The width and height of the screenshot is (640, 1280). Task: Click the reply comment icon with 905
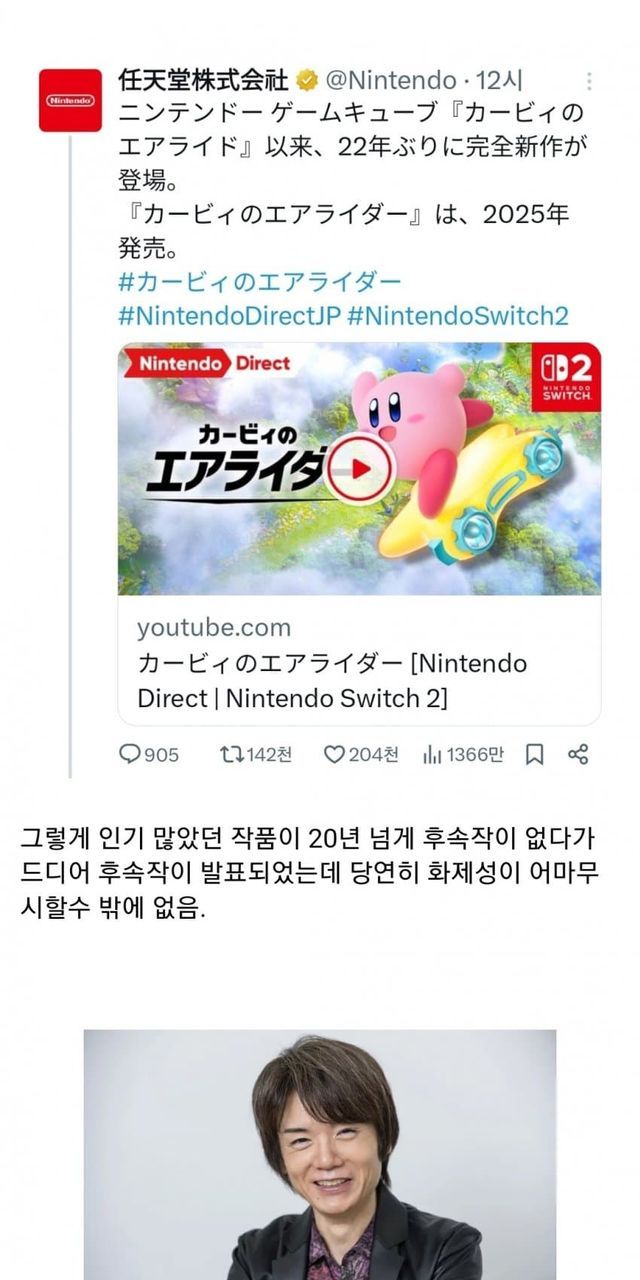(x=149, y=755)
